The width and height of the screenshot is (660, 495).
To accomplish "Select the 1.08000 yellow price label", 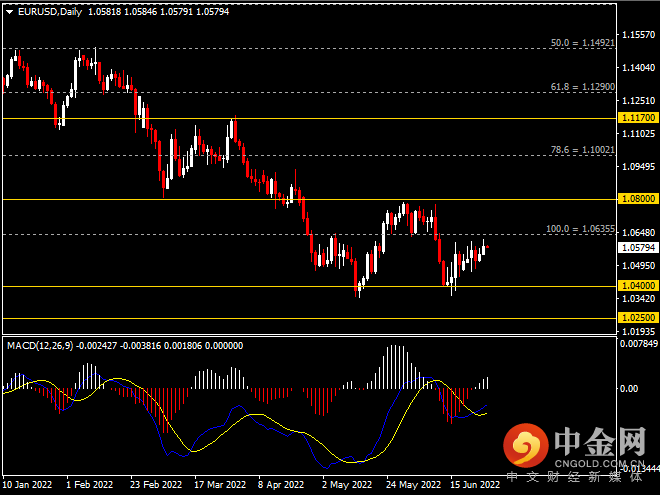I will 638,199.
